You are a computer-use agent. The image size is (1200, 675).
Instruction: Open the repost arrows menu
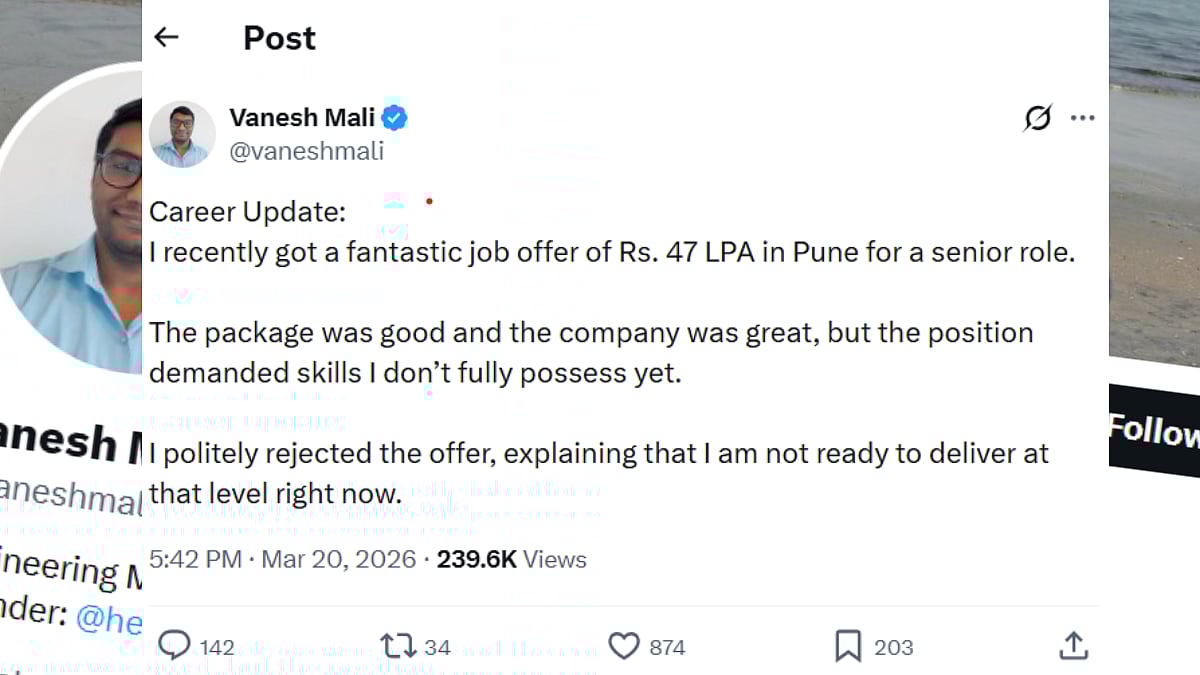point(397,646)
